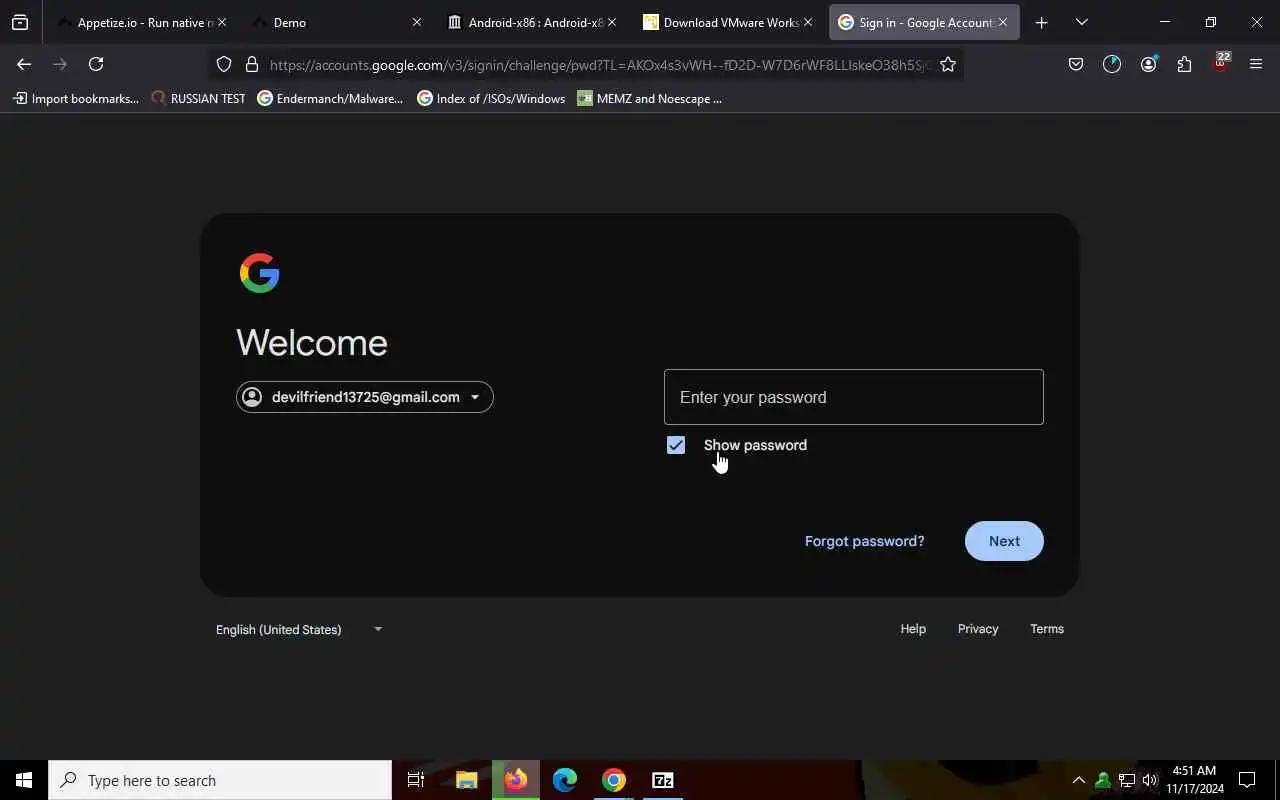Open the Endermanch/Malware bookmark
1280x800 pixels.
pos(330,98)
